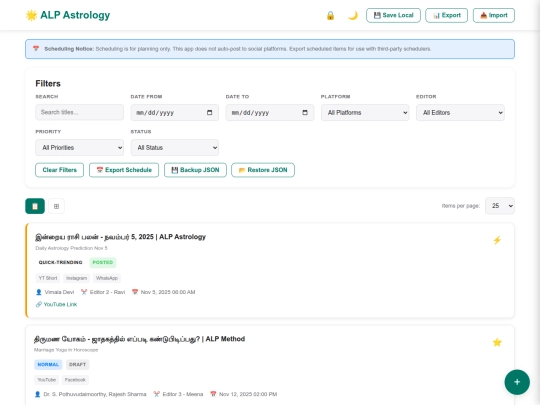
Task: Click the green add new item button
Action: click(517, 382)
